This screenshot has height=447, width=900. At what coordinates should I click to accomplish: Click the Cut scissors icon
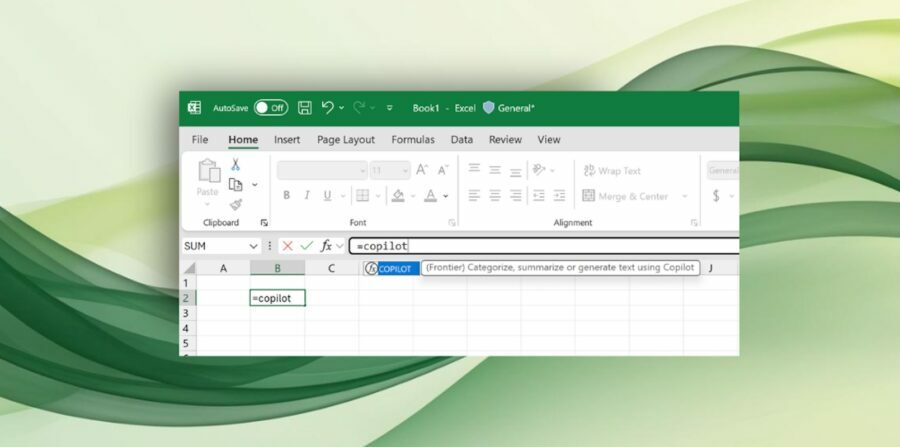236,165
